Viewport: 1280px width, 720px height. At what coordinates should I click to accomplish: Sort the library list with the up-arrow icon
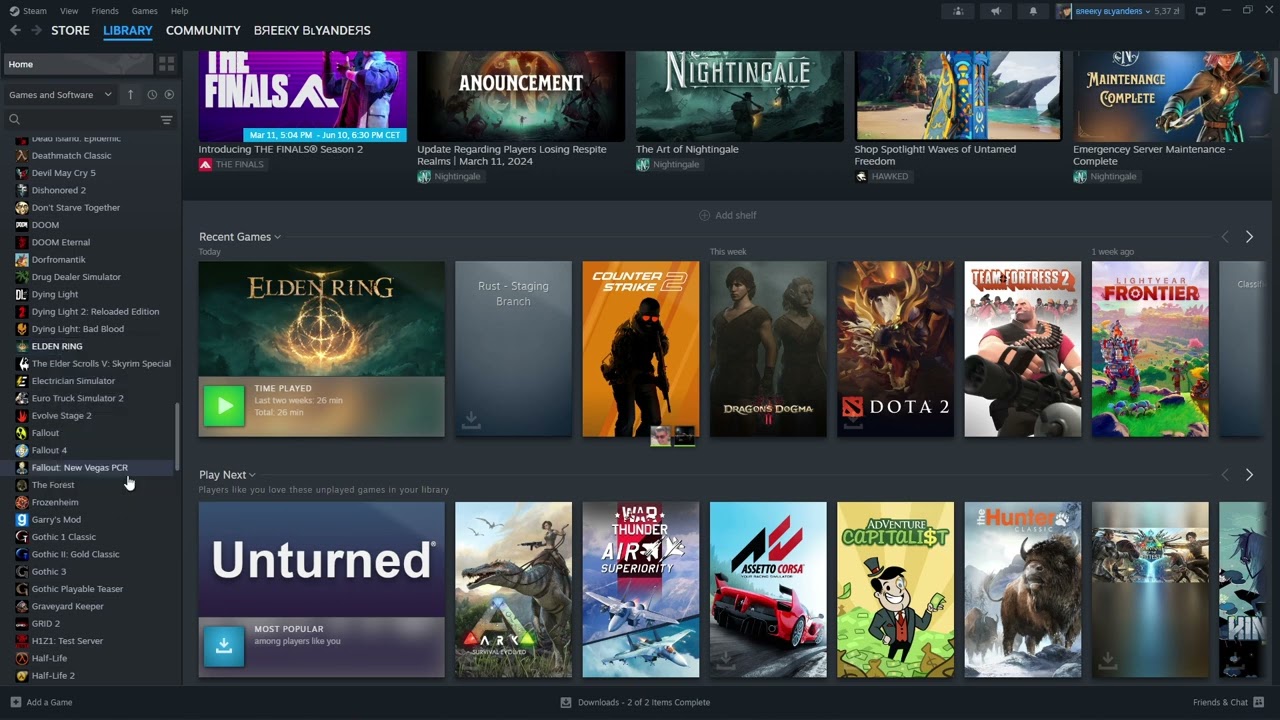click(x=130, y=94)
